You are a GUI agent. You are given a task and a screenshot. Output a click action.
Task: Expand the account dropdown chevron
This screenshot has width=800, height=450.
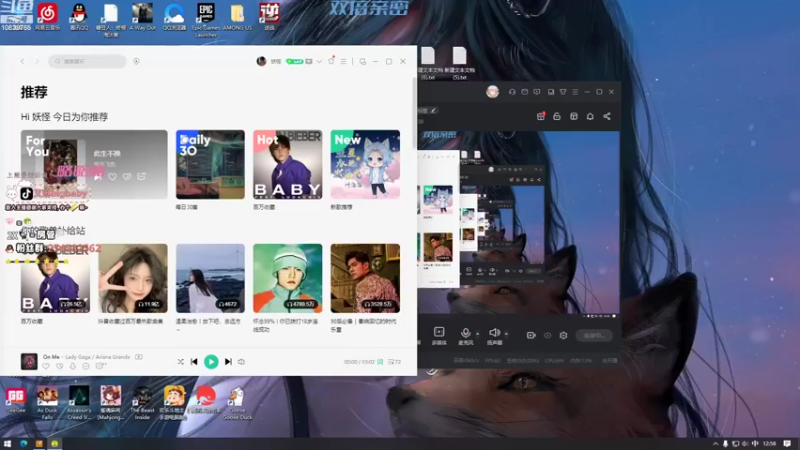pyautogui.click(x=319, y=61)
